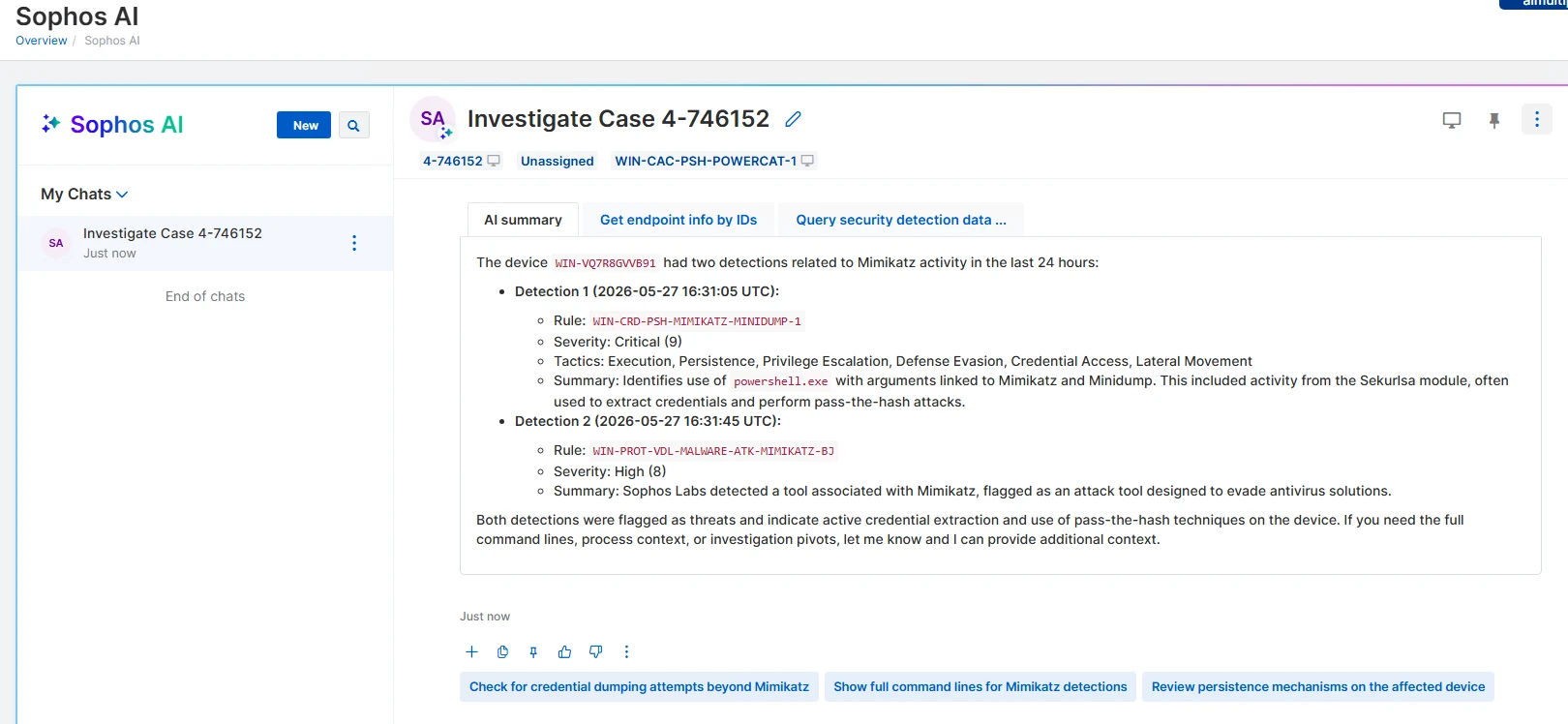
Task: Click the Sophos AI sparkle logo
Action: point(51,124)
